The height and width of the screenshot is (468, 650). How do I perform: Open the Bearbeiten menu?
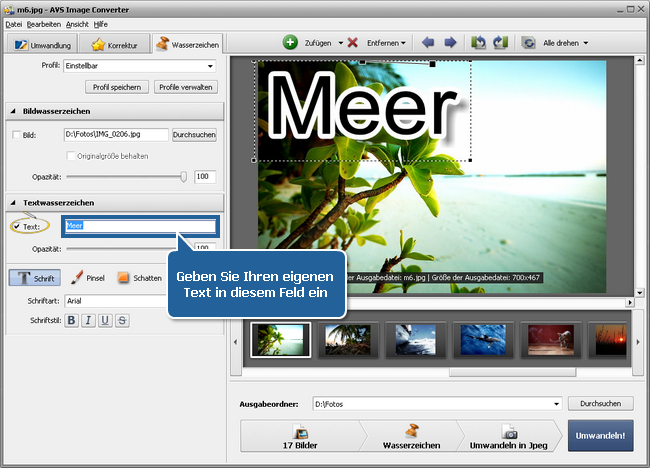(x=44, y=24)
